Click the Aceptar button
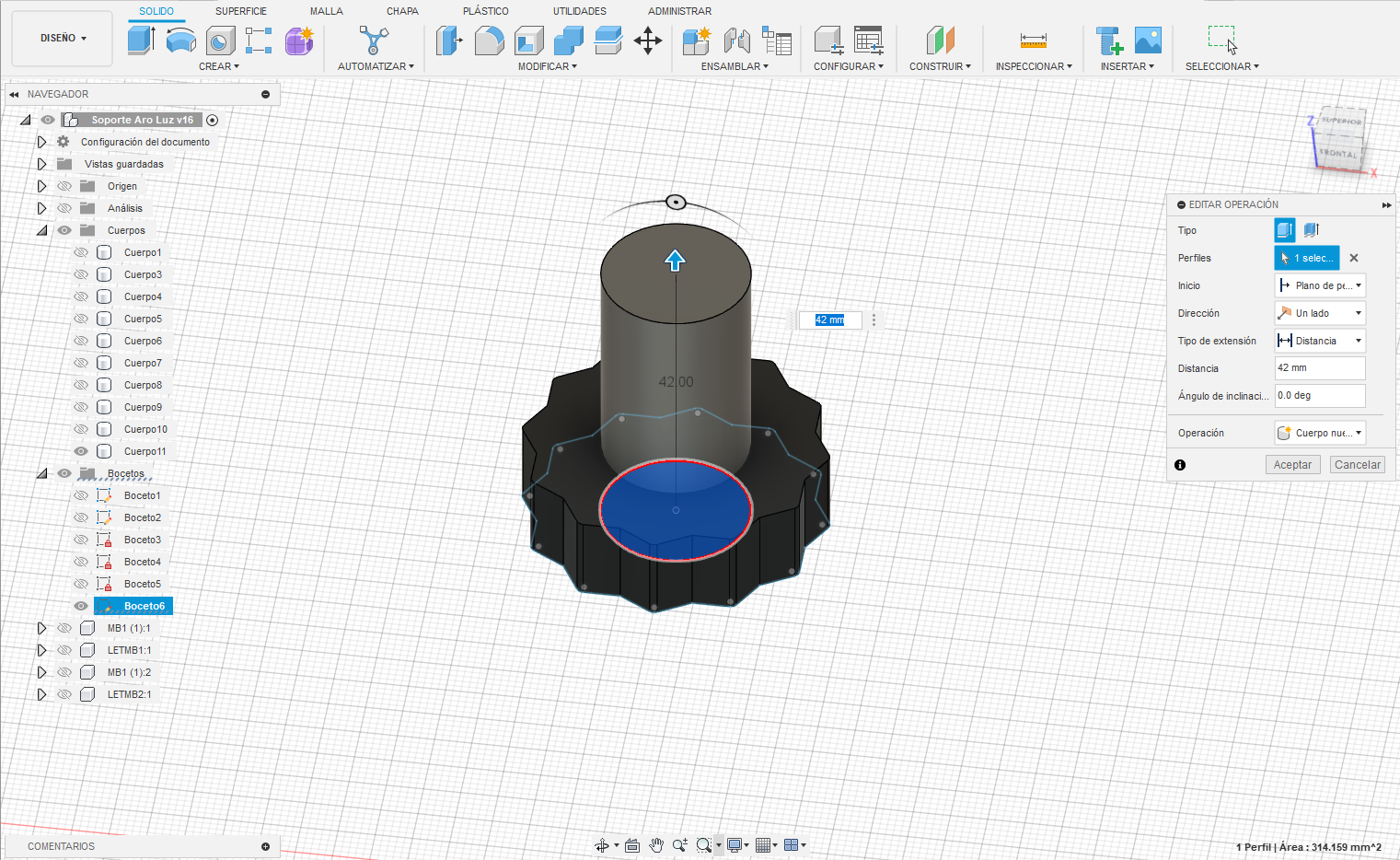1400x860 pixels. (x=1292, y=465)
